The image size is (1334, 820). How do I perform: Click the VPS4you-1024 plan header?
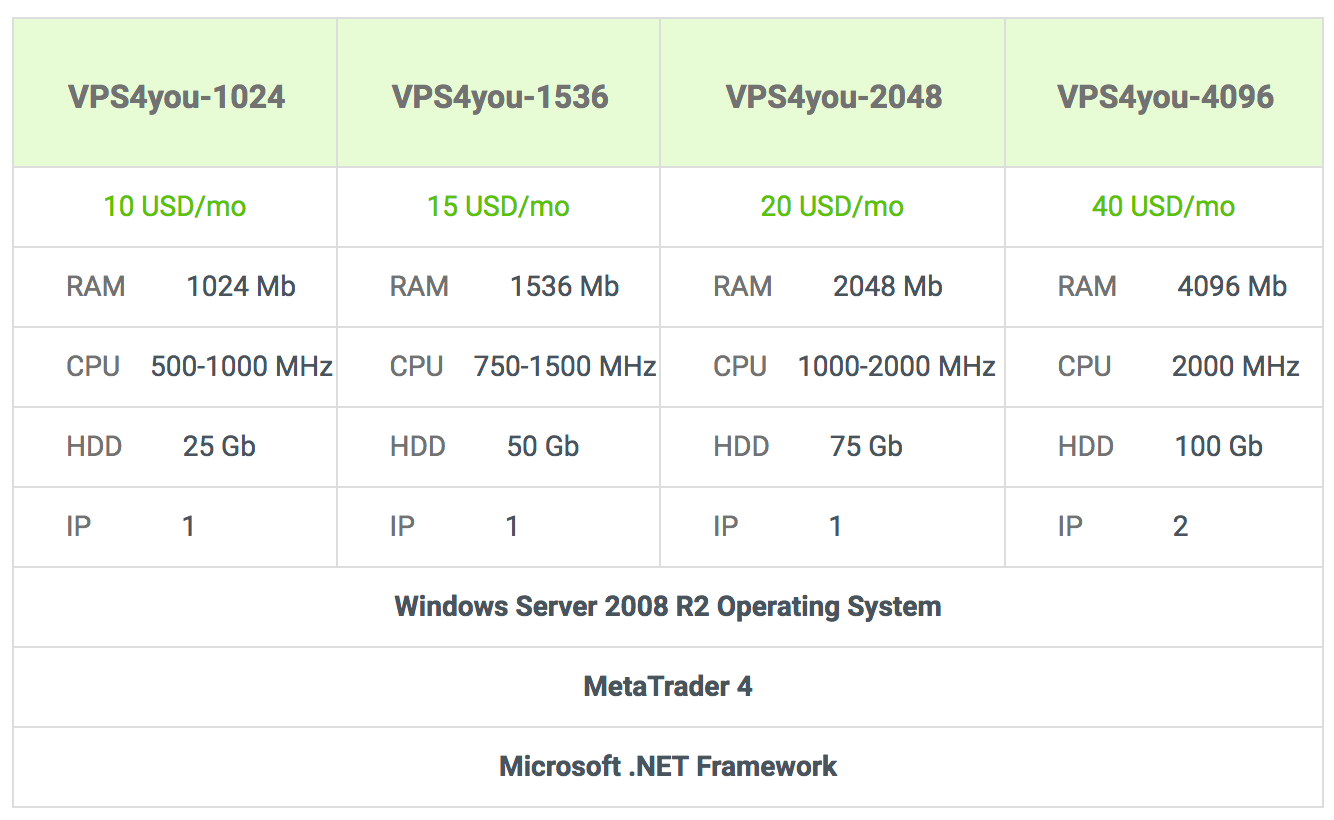(176, 97)
